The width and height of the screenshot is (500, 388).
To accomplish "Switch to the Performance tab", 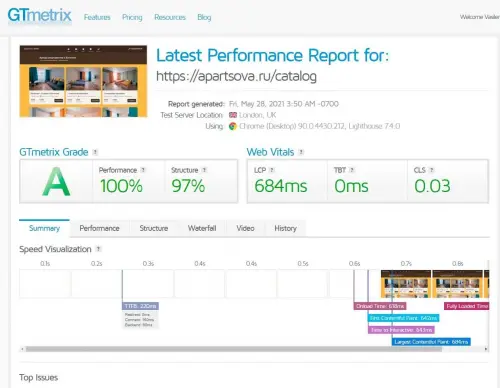I will point(99,228).
